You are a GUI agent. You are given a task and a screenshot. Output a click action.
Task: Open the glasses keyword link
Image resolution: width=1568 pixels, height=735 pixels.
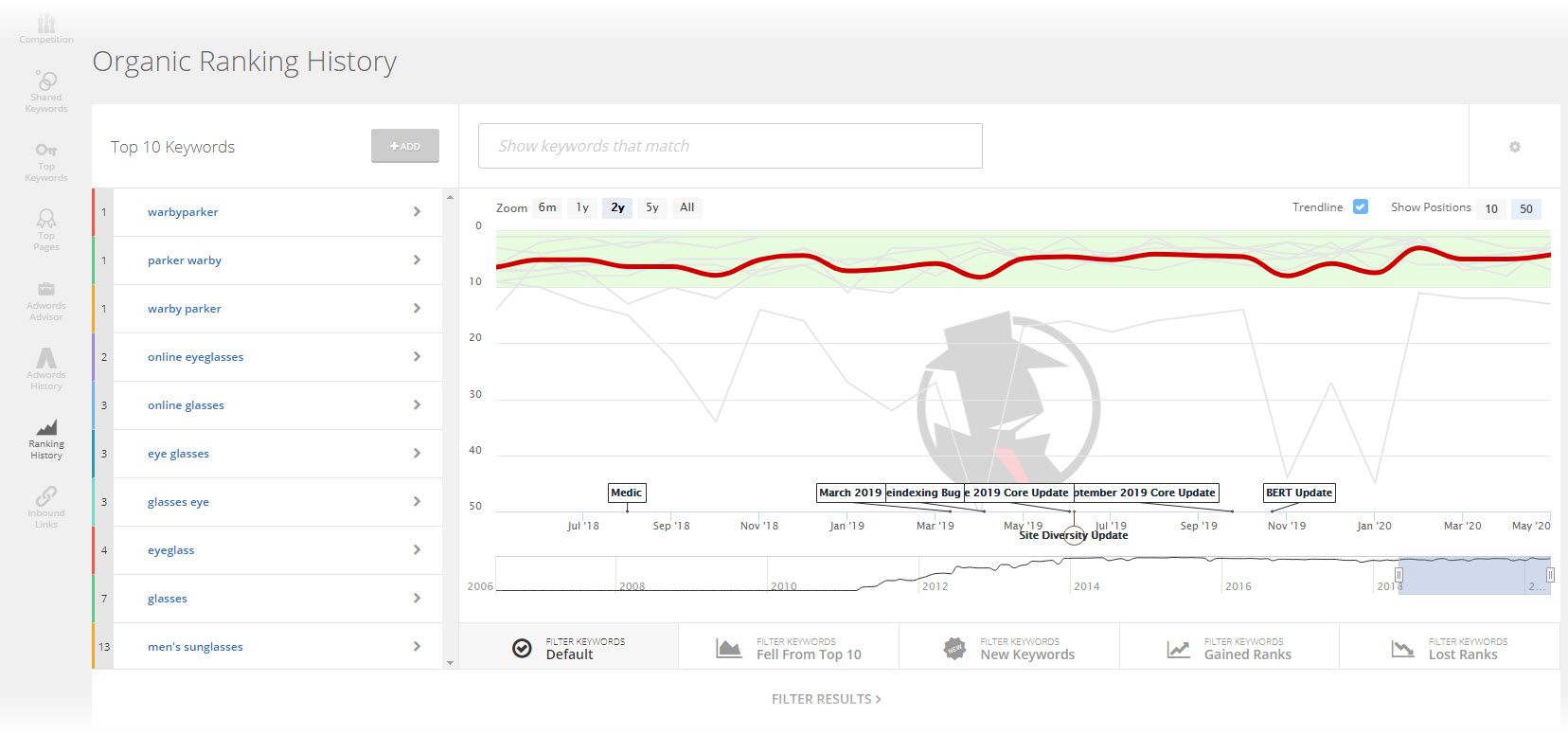pyautogui.click(x=168, y=599)
